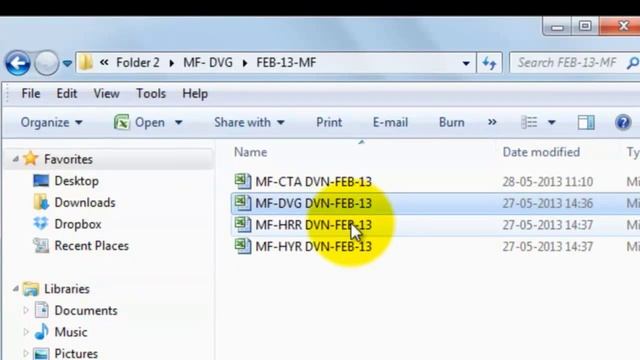Screen dimensions: 640x360
Task: Open Downloads in Favorites
Action: pos(85,202)
